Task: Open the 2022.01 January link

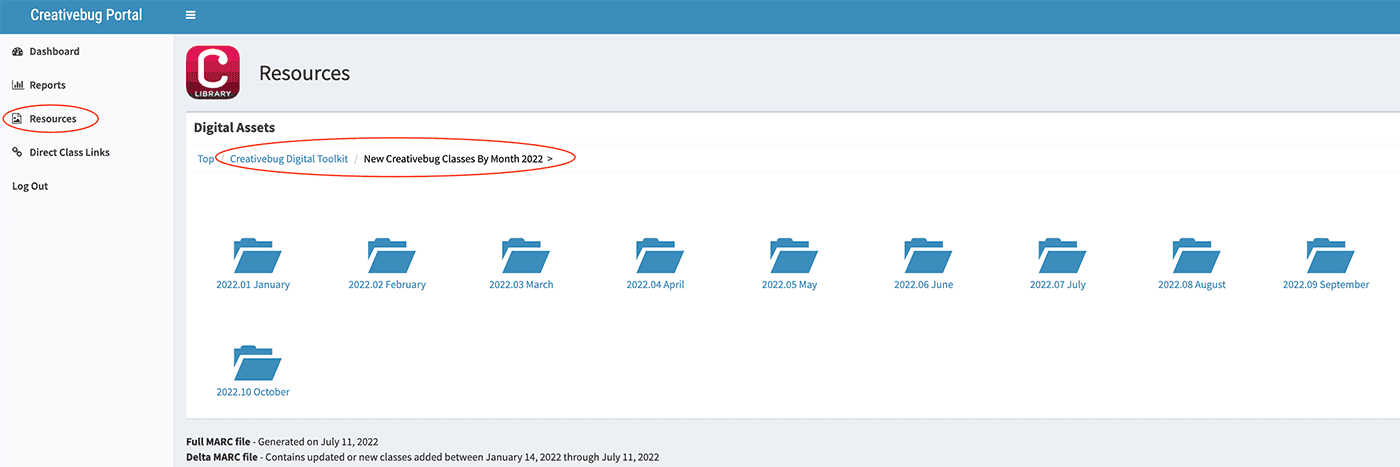Action: pyautogui.click(x=253, y=285)
